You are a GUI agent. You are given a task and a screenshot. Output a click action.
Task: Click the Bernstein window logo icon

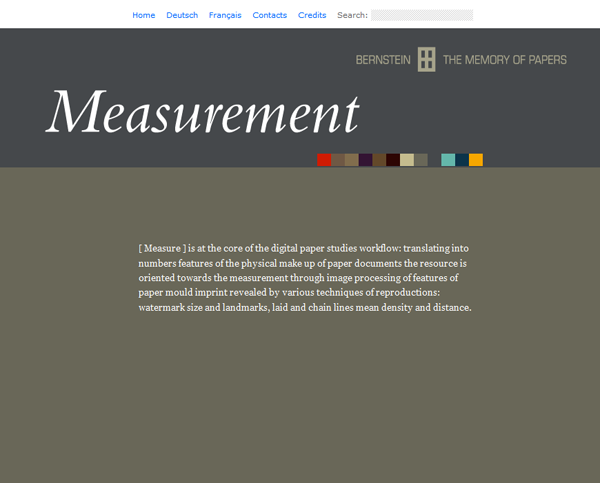point(426,59)
